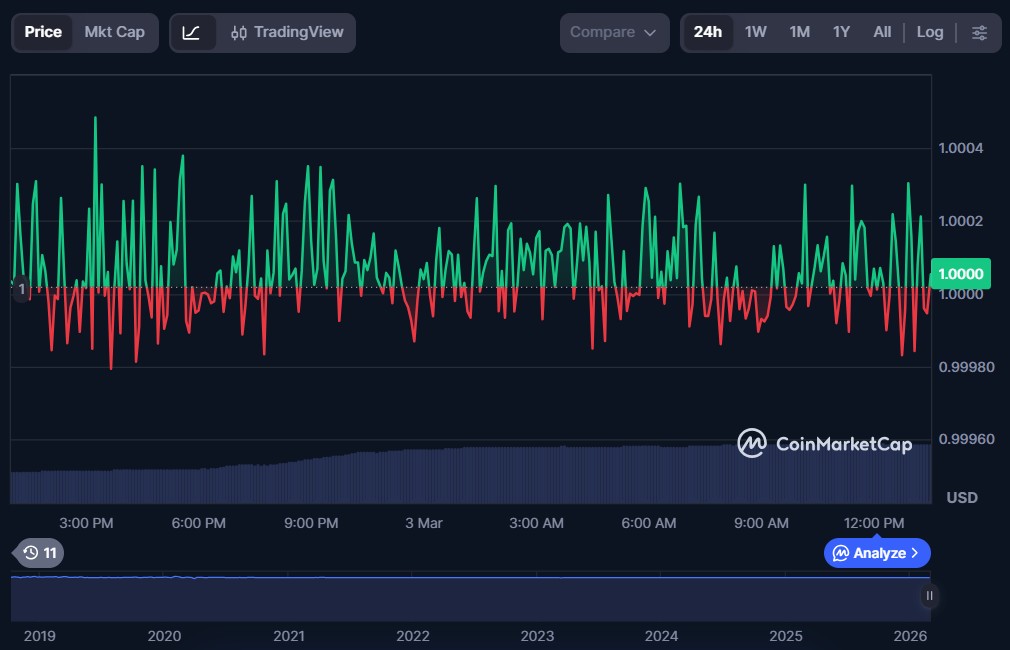1010x650 pixels.
Task: Toggle the Log scale option
Action: [929, 32]
